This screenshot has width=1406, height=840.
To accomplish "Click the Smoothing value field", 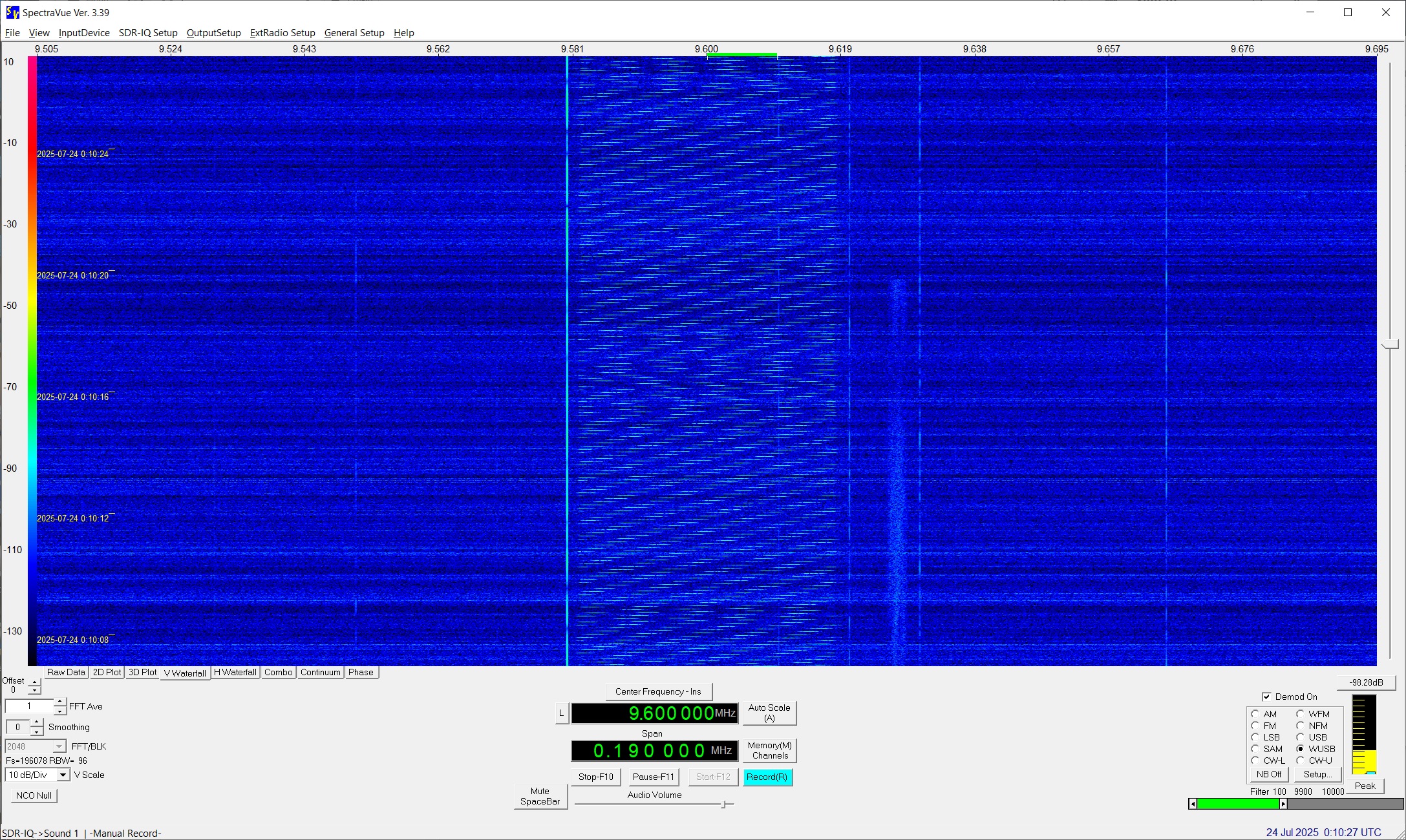I will pyautogui.click(x=18, y=727).
